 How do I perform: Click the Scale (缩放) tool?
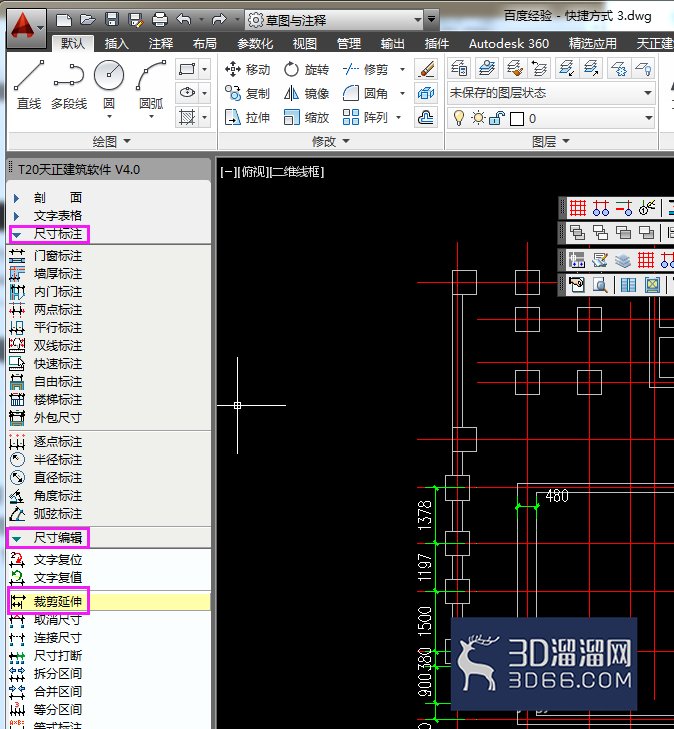306,117
